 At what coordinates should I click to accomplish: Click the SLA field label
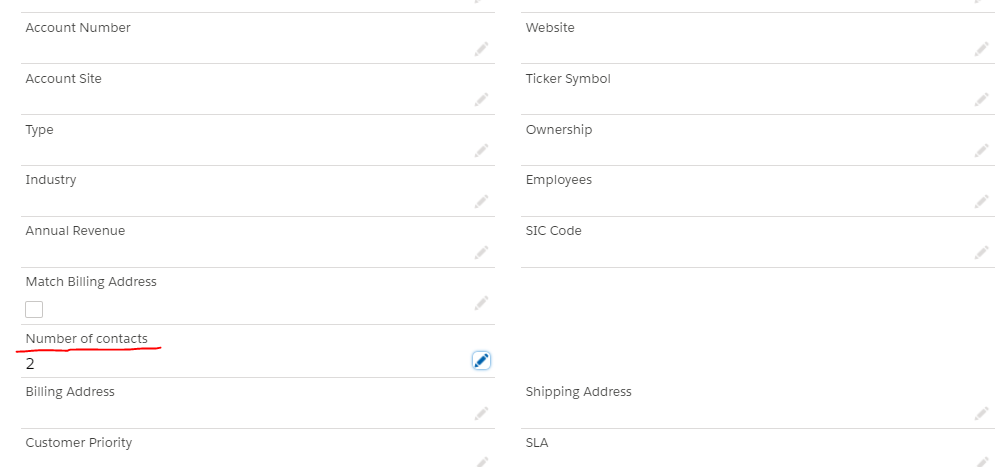[537, 443]
